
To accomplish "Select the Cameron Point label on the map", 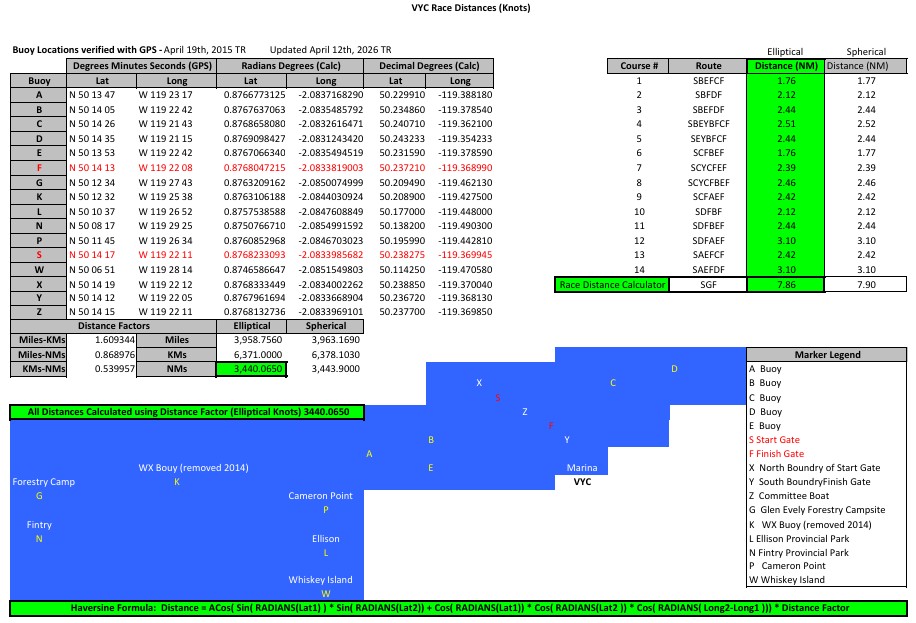I will pos(320,496).
